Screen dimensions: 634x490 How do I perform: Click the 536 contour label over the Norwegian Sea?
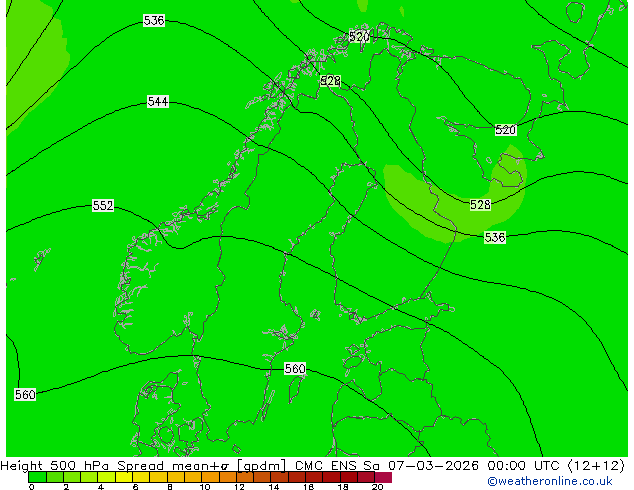pyautogui.click(x=154, y=20)
